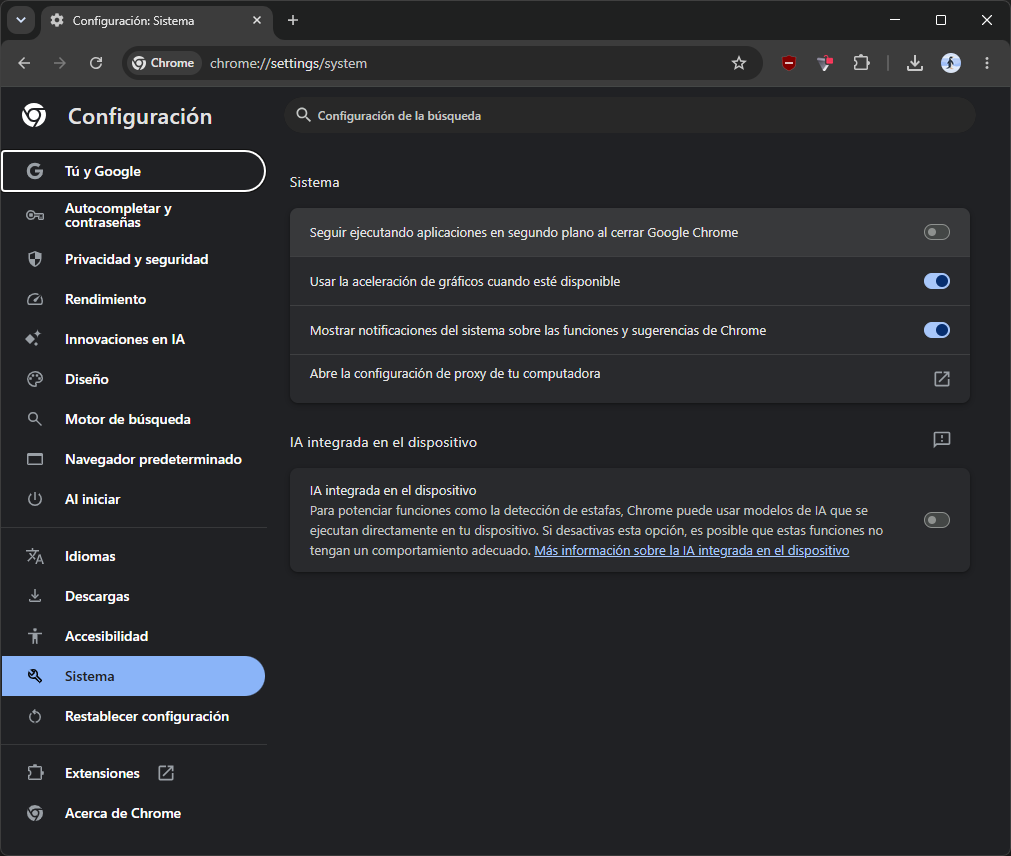This screenshot has width=1011, height=856.
Task: Open Extensiones from the sidebar
Action: coord(133,773)
